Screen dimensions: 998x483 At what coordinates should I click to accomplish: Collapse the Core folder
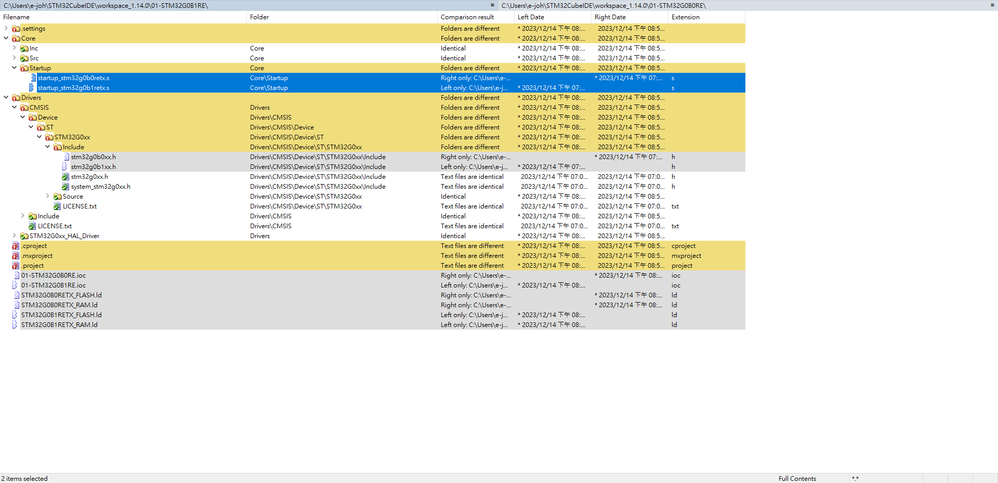click(6, 38)
